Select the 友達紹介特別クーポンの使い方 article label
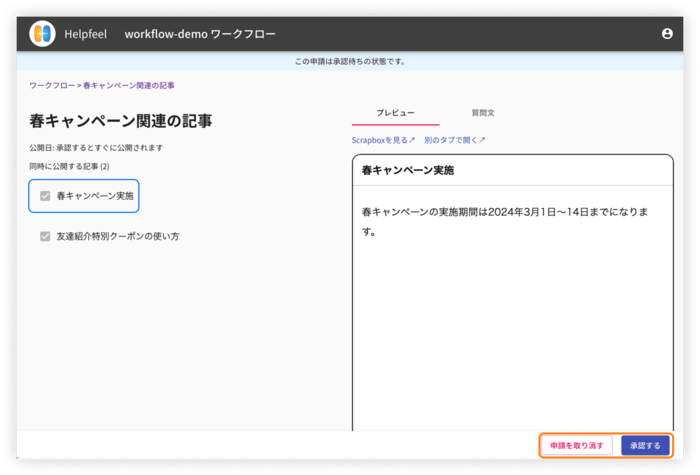This screenshot has height=475, width=700. [118, 236]
